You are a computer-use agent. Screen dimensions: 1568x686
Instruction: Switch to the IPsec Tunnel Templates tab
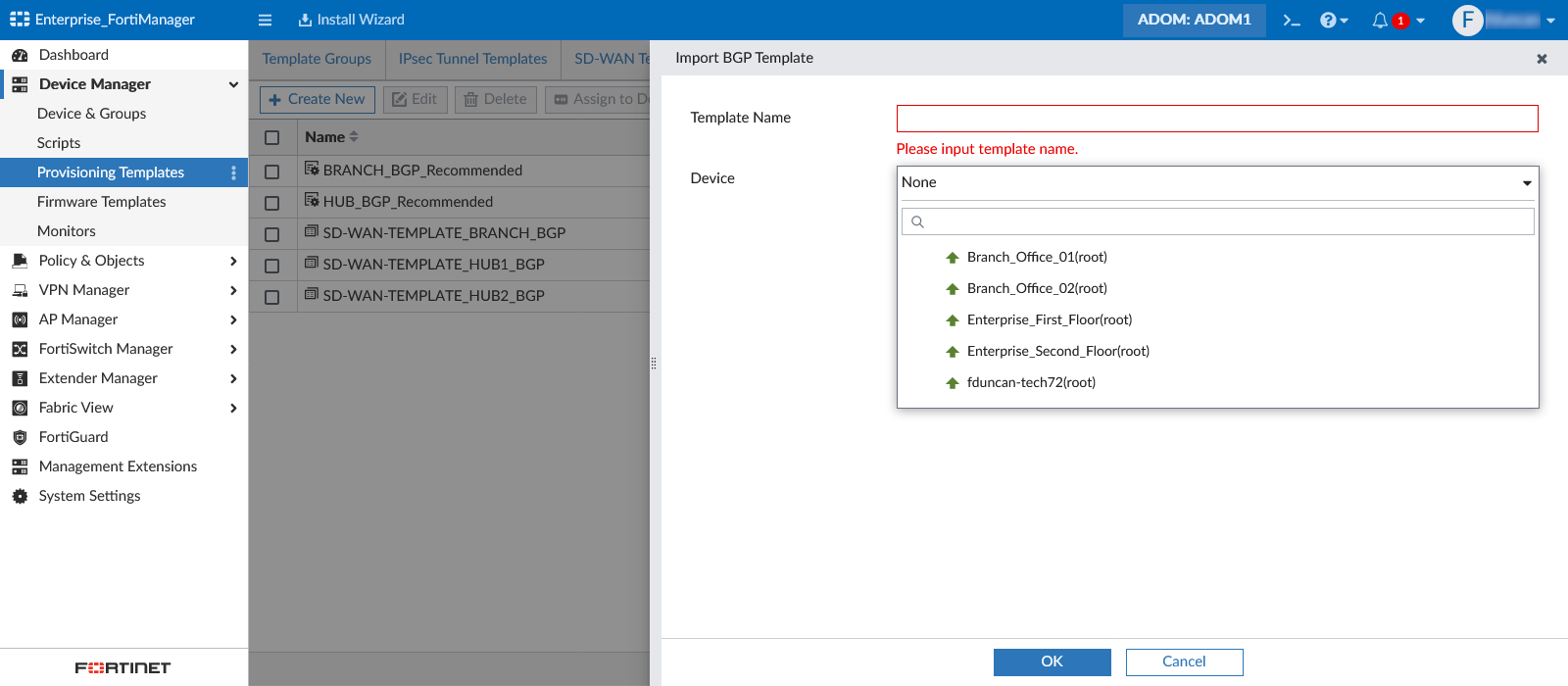(472, 59)
